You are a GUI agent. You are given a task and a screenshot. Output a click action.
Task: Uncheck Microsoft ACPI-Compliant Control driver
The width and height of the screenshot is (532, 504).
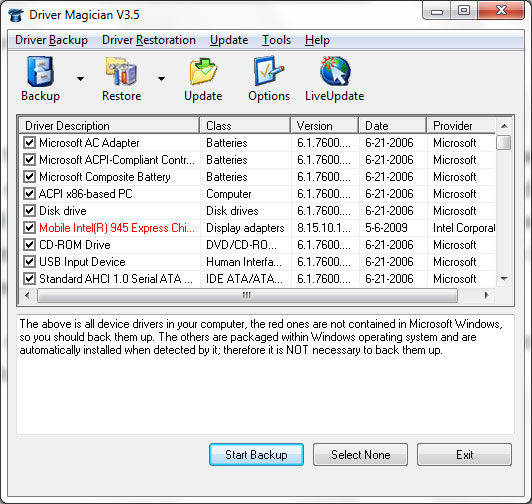30,160
